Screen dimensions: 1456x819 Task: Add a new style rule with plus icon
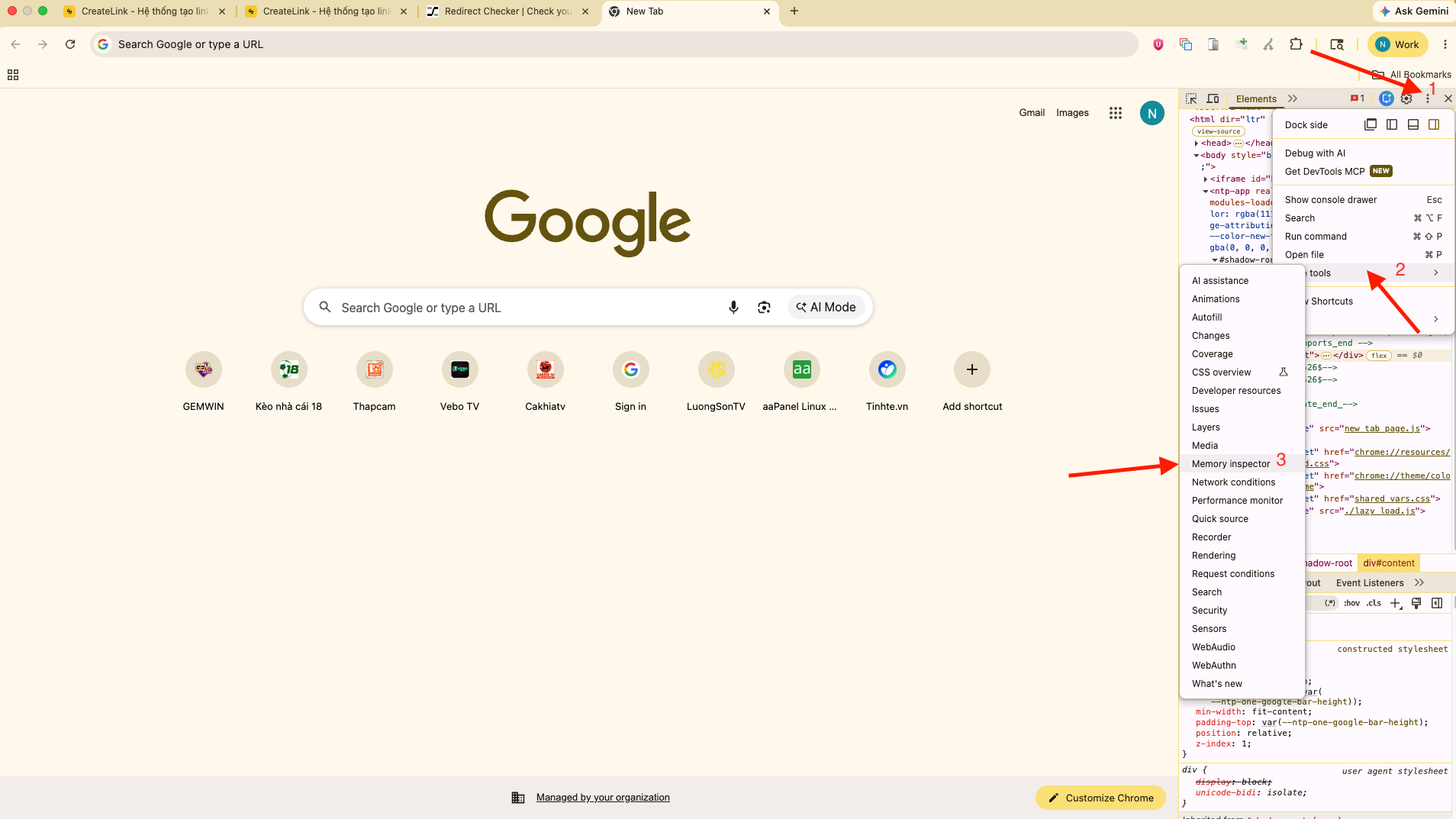coord(1395,603)
